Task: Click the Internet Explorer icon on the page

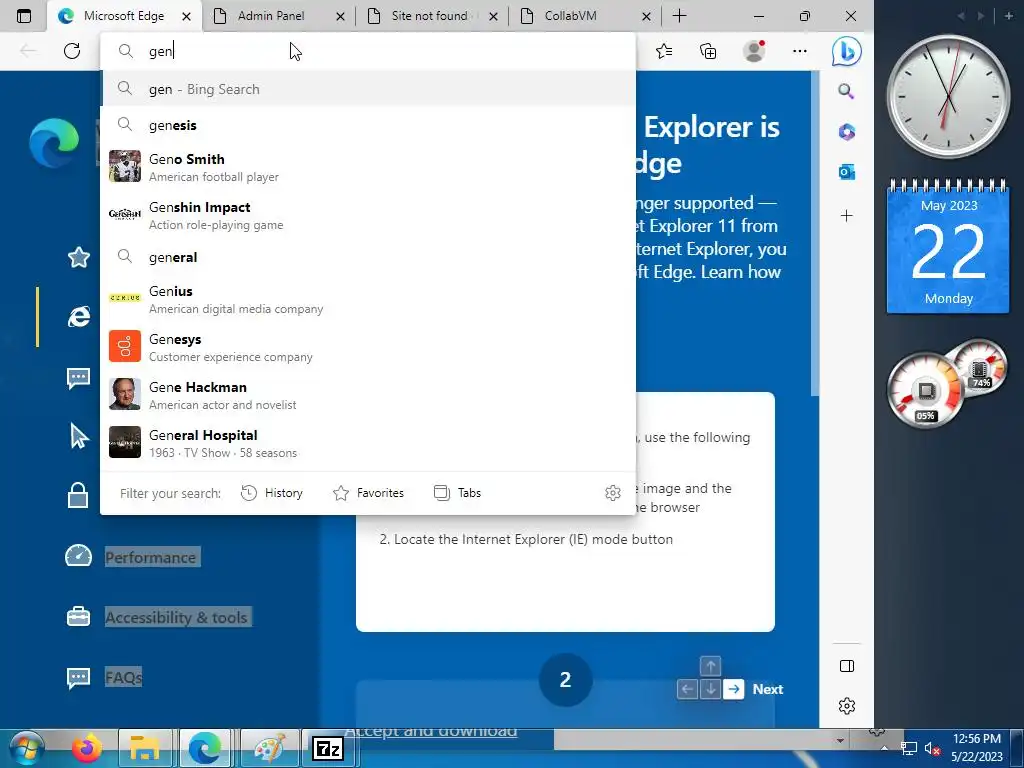Action: [x=78, y=317]
